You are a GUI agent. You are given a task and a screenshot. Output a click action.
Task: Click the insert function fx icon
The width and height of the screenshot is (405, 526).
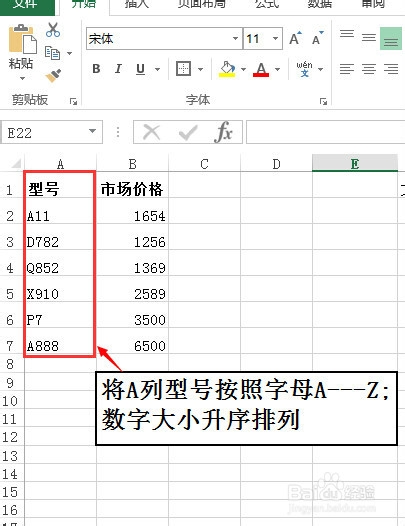coord(223,132)
